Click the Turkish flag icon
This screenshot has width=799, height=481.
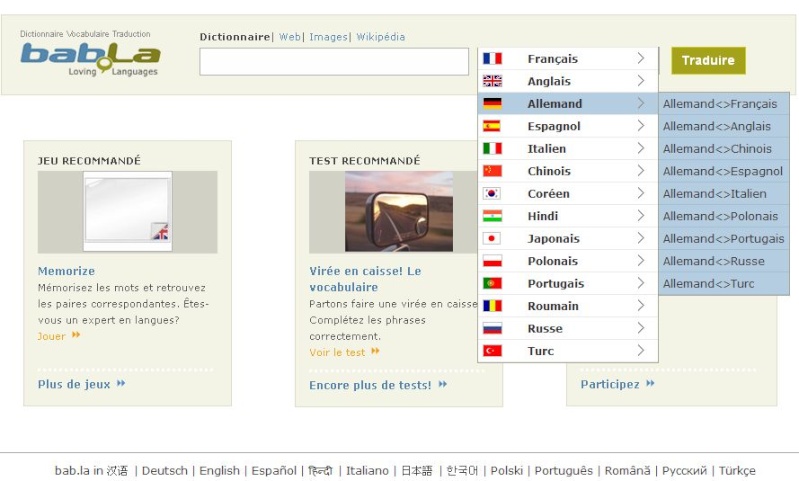tap(492, 351)
